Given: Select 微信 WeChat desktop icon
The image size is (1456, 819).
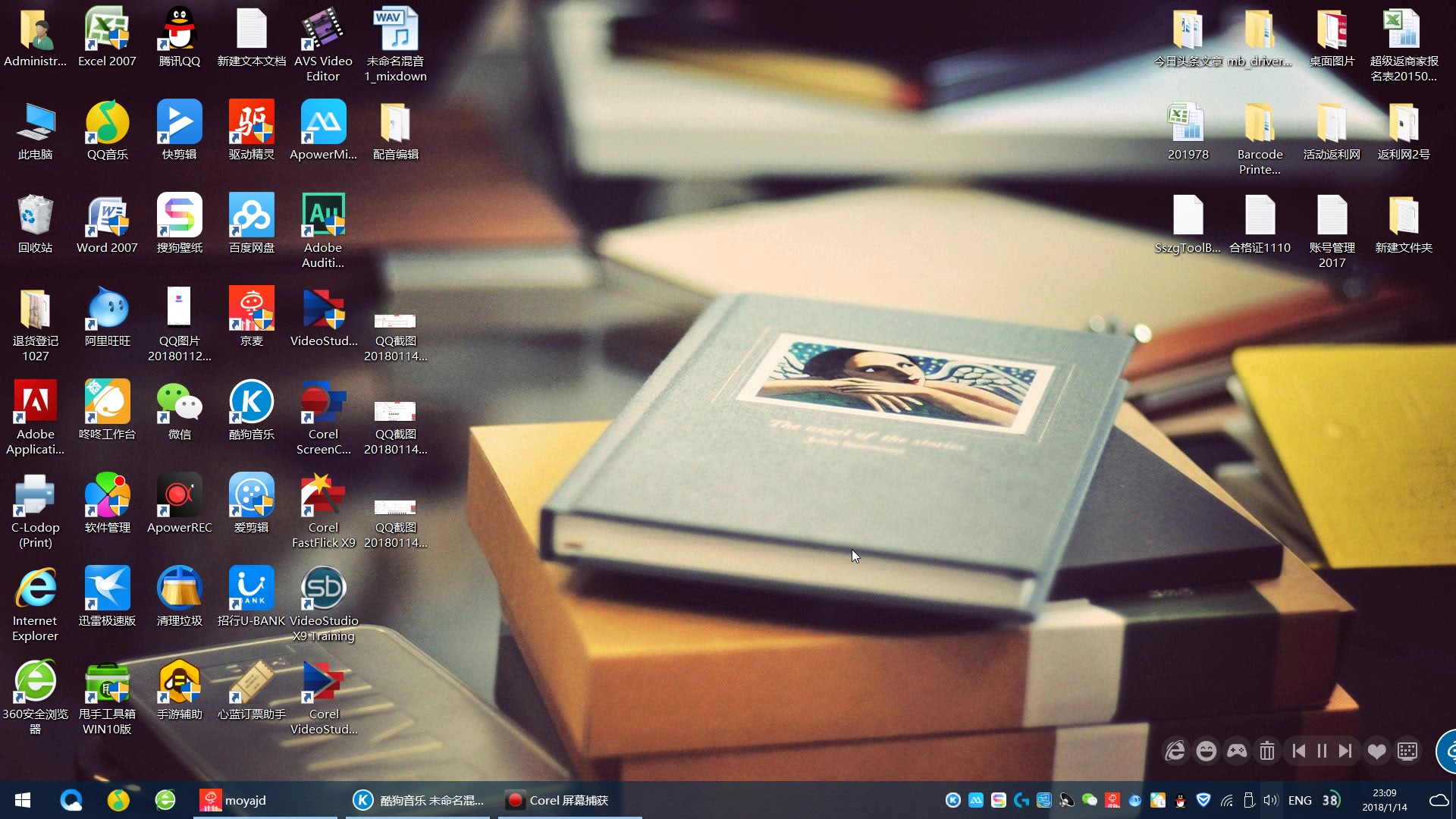Looking at the screenshot, I should pos(180,411).
